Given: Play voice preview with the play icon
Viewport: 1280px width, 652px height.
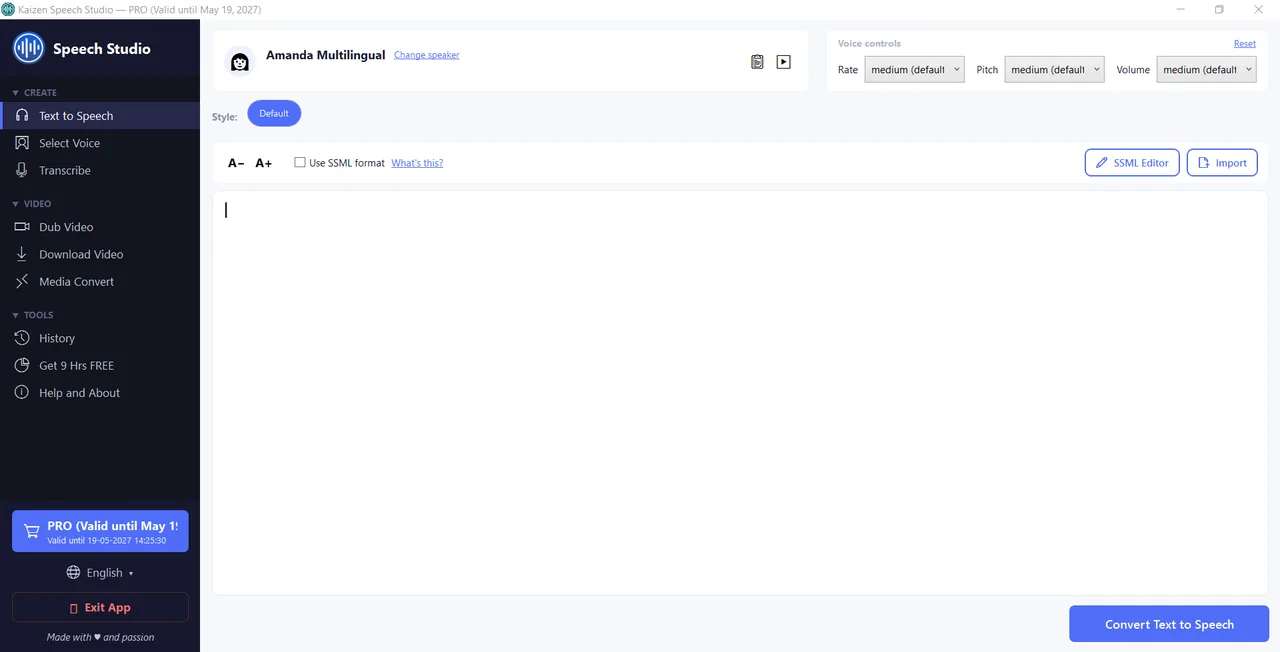Looking at the screenshot, I should point(784,62).
